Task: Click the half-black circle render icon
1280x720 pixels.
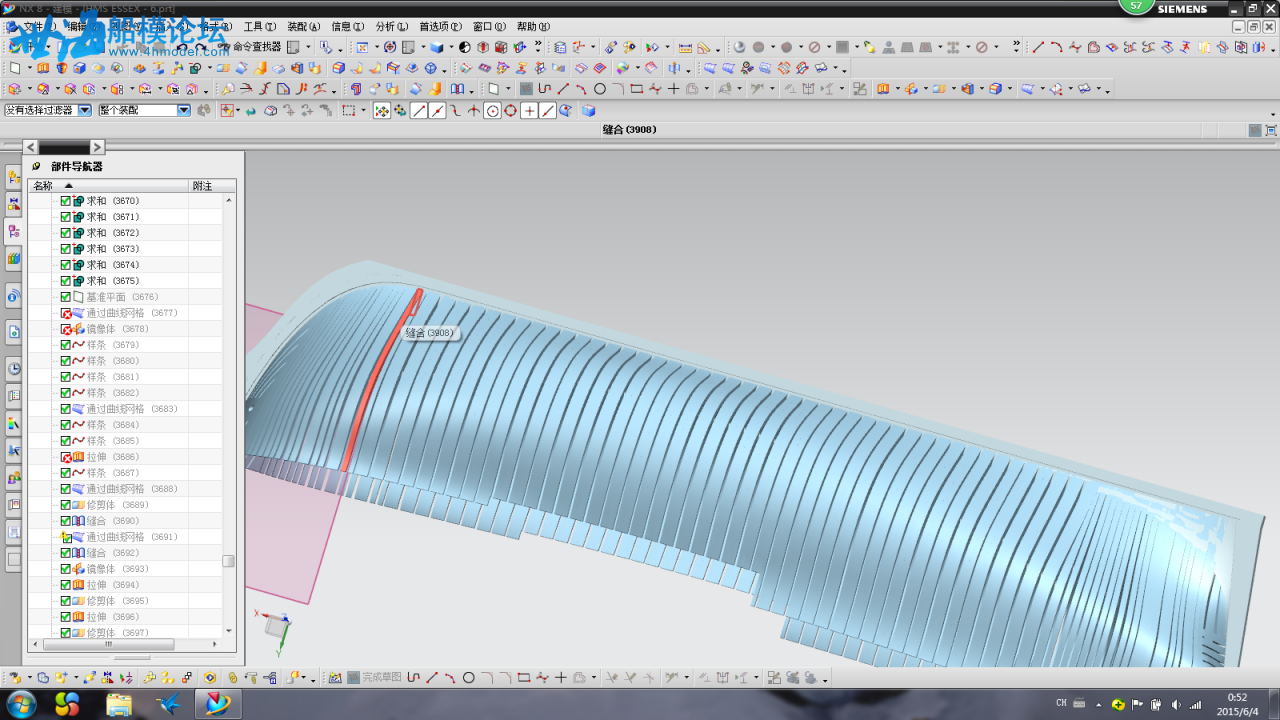Action: pos(465,47)
